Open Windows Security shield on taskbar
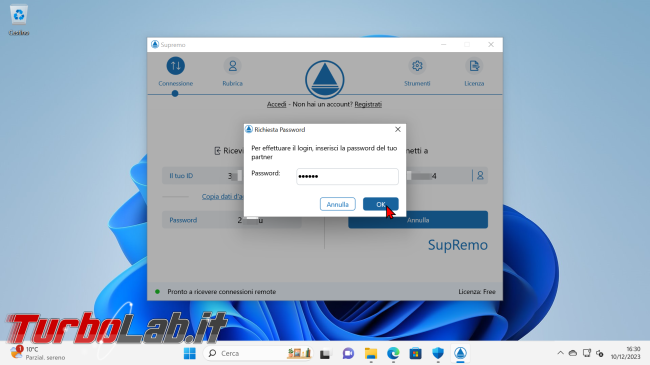Viewport: 650px width, 365px height. pos(438,353)
